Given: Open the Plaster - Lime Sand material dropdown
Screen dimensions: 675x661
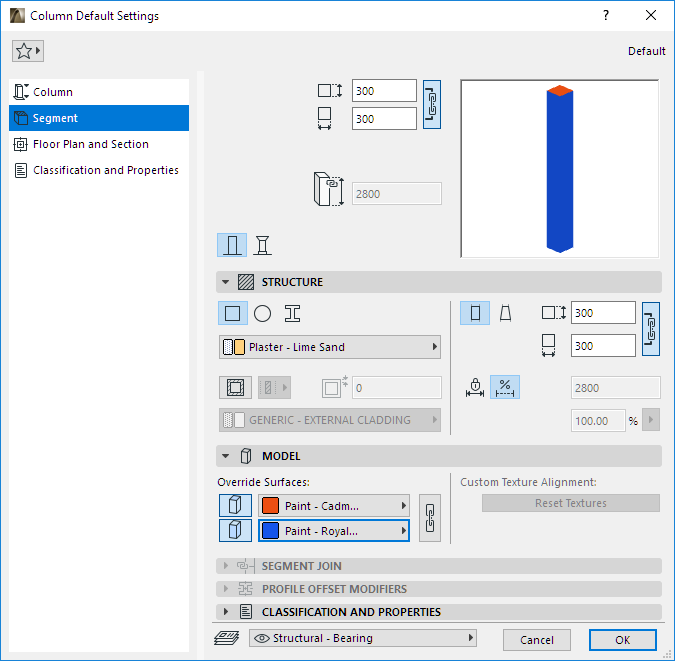Looking at the screenshot, I should (330, 347).
